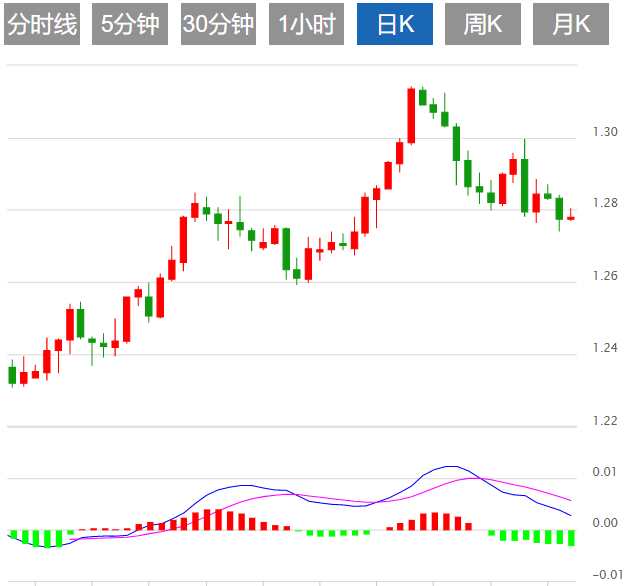Screen dimensions: 639x586
Task: Select the 月K monthly chart tab
Action: (571, 25)
